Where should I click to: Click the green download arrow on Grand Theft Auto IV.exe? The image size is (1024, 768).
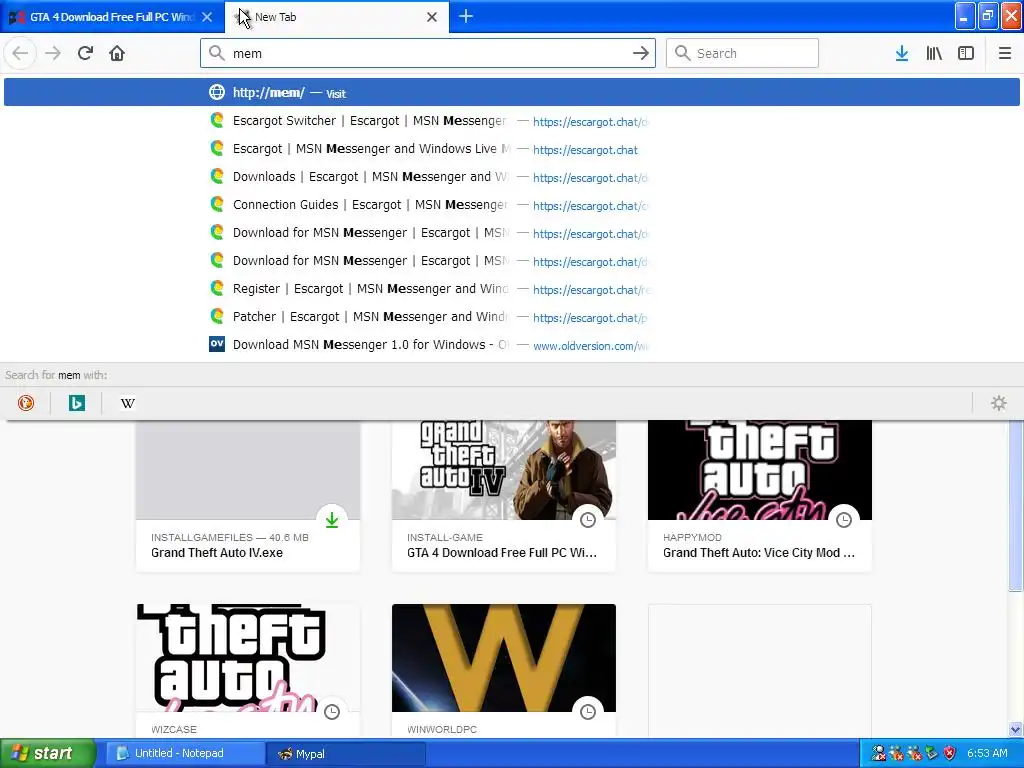pos(332,520)
